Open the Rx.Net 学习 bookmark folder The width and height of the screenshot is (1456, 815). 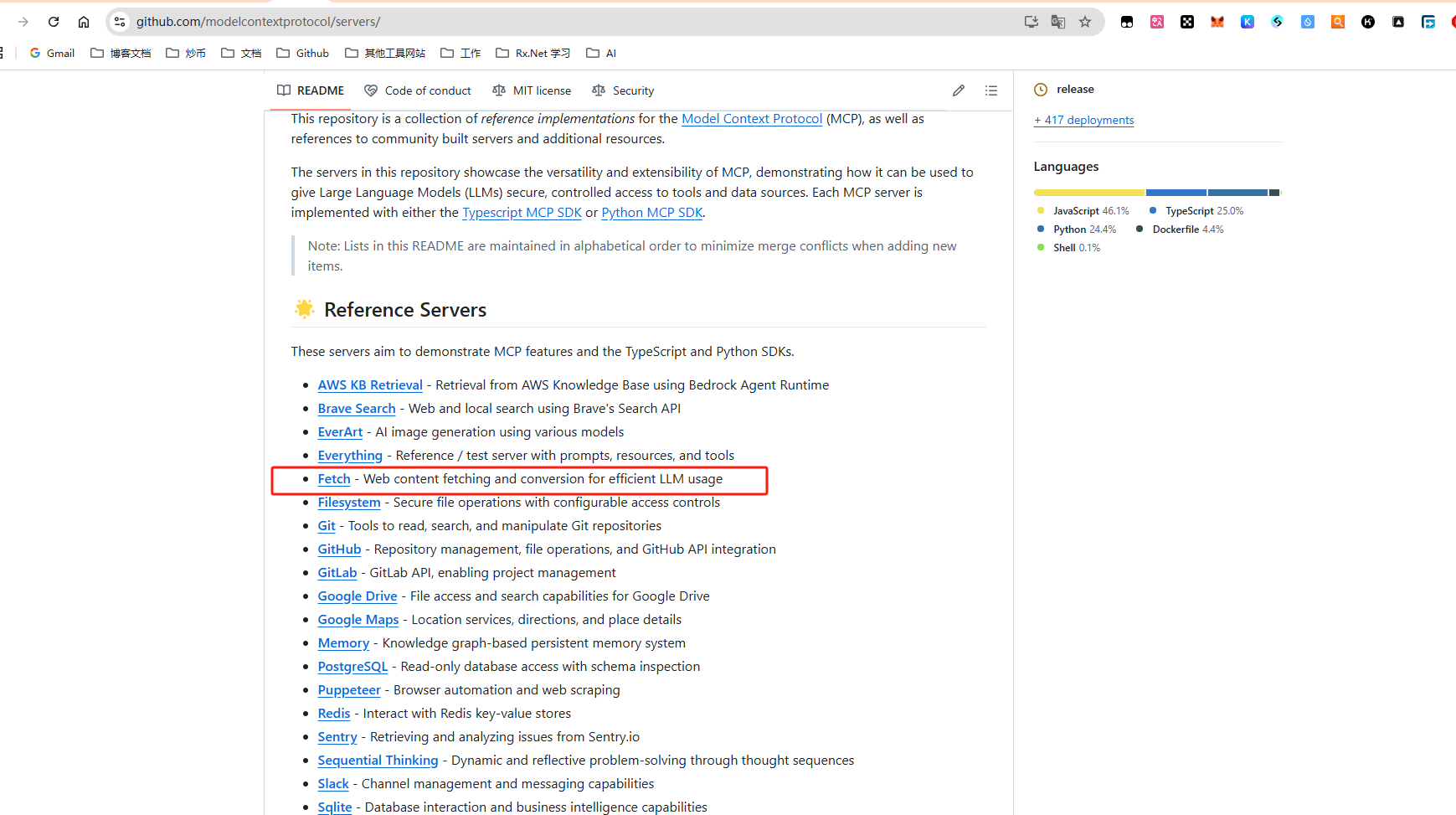pos(532,53)
